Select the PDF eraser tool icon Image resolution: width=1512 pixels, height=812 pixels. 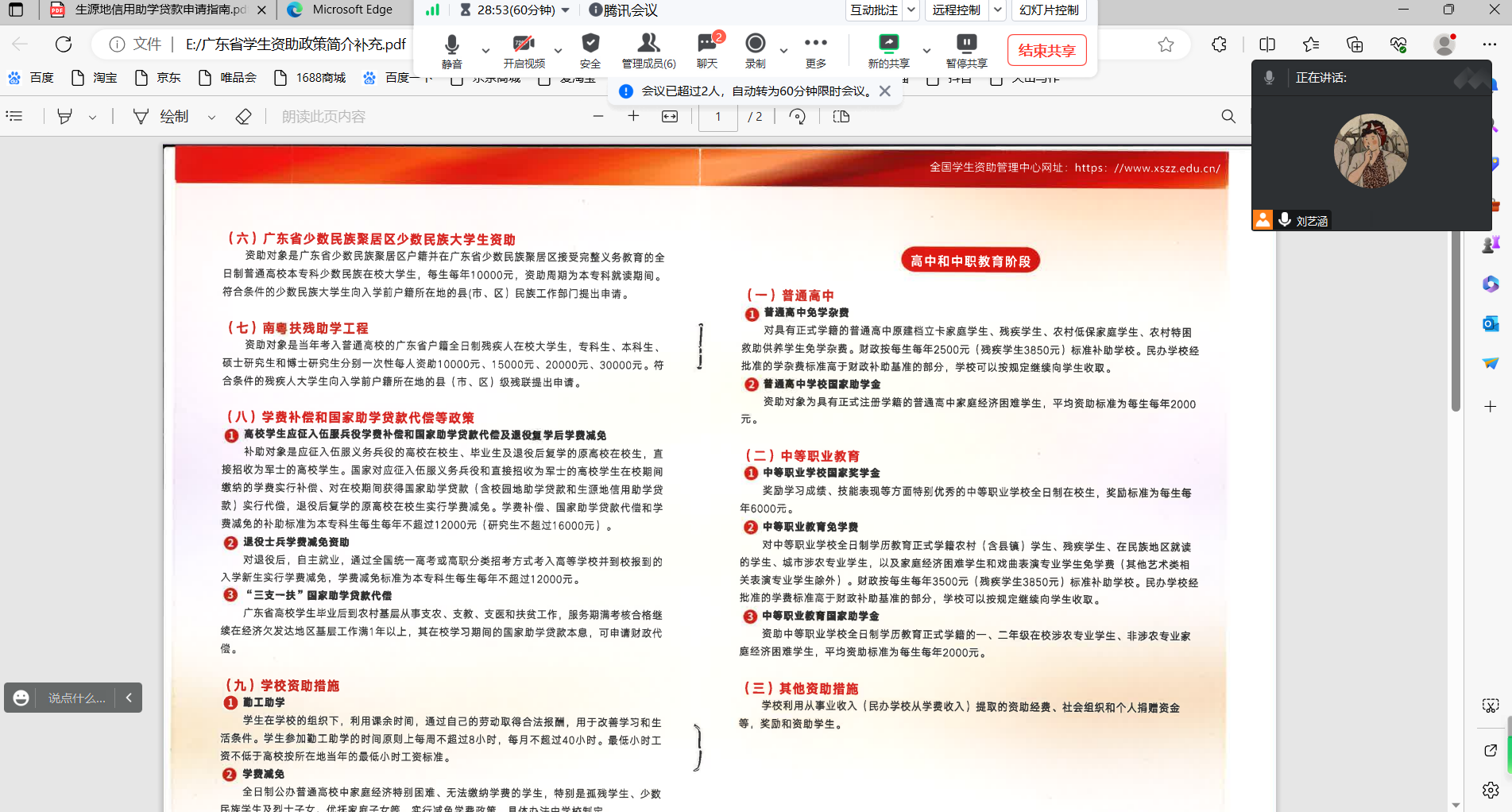(243, 117)
